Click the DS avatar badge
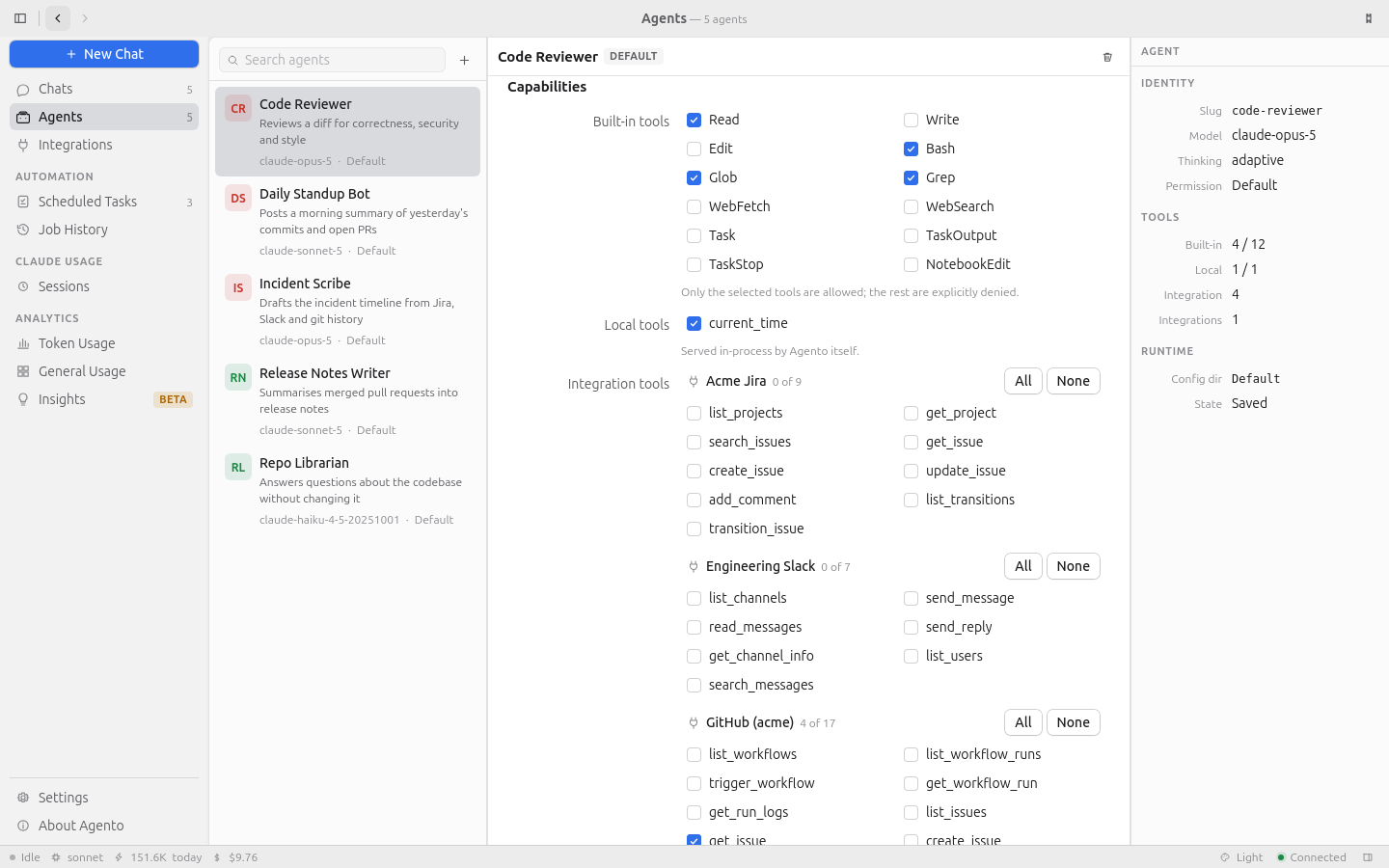Screen dimensions: 1389x868 point(238,198)
